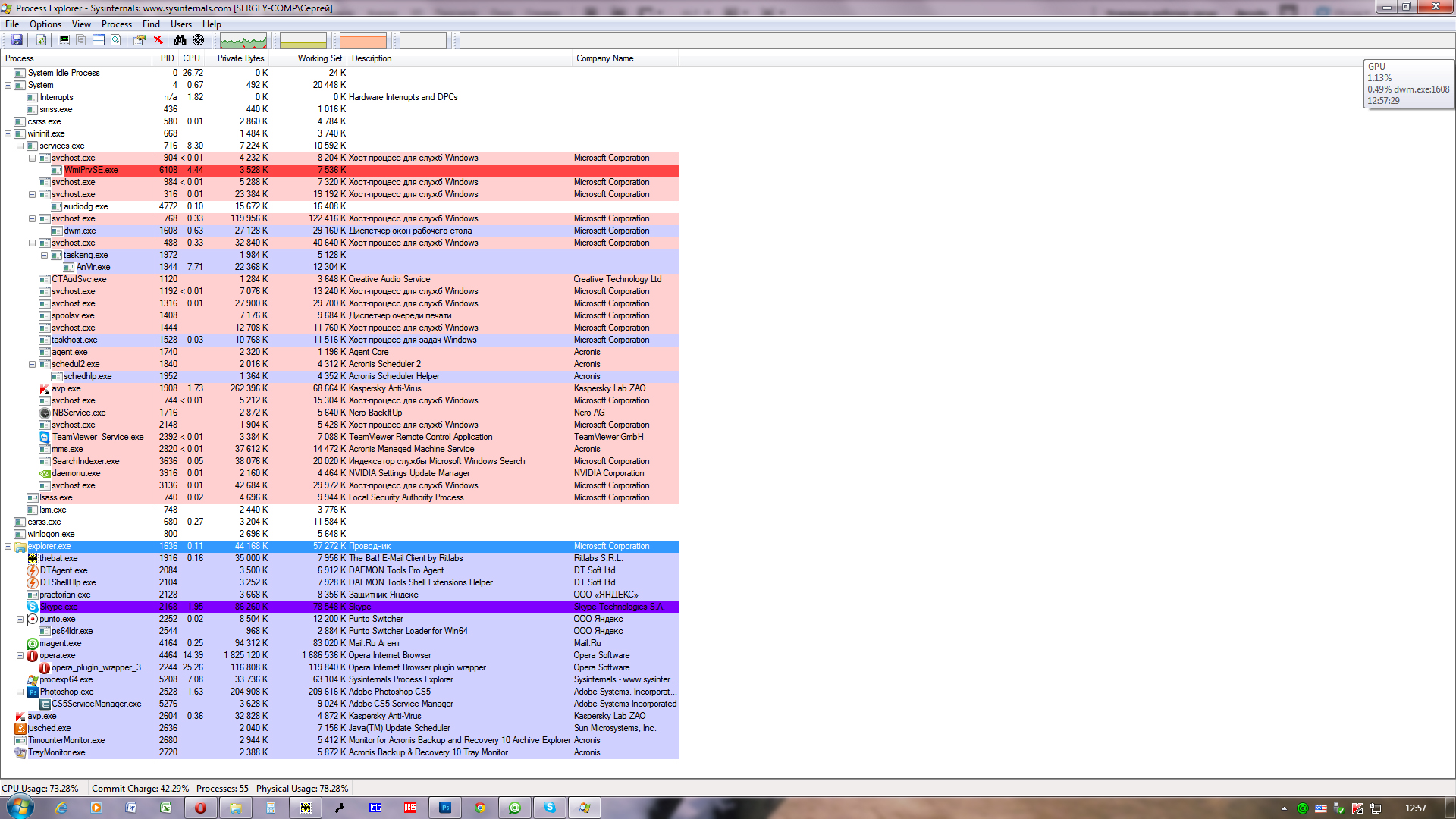
Task: Open Google Chrome from the taskbar
Action: point(480,808)
